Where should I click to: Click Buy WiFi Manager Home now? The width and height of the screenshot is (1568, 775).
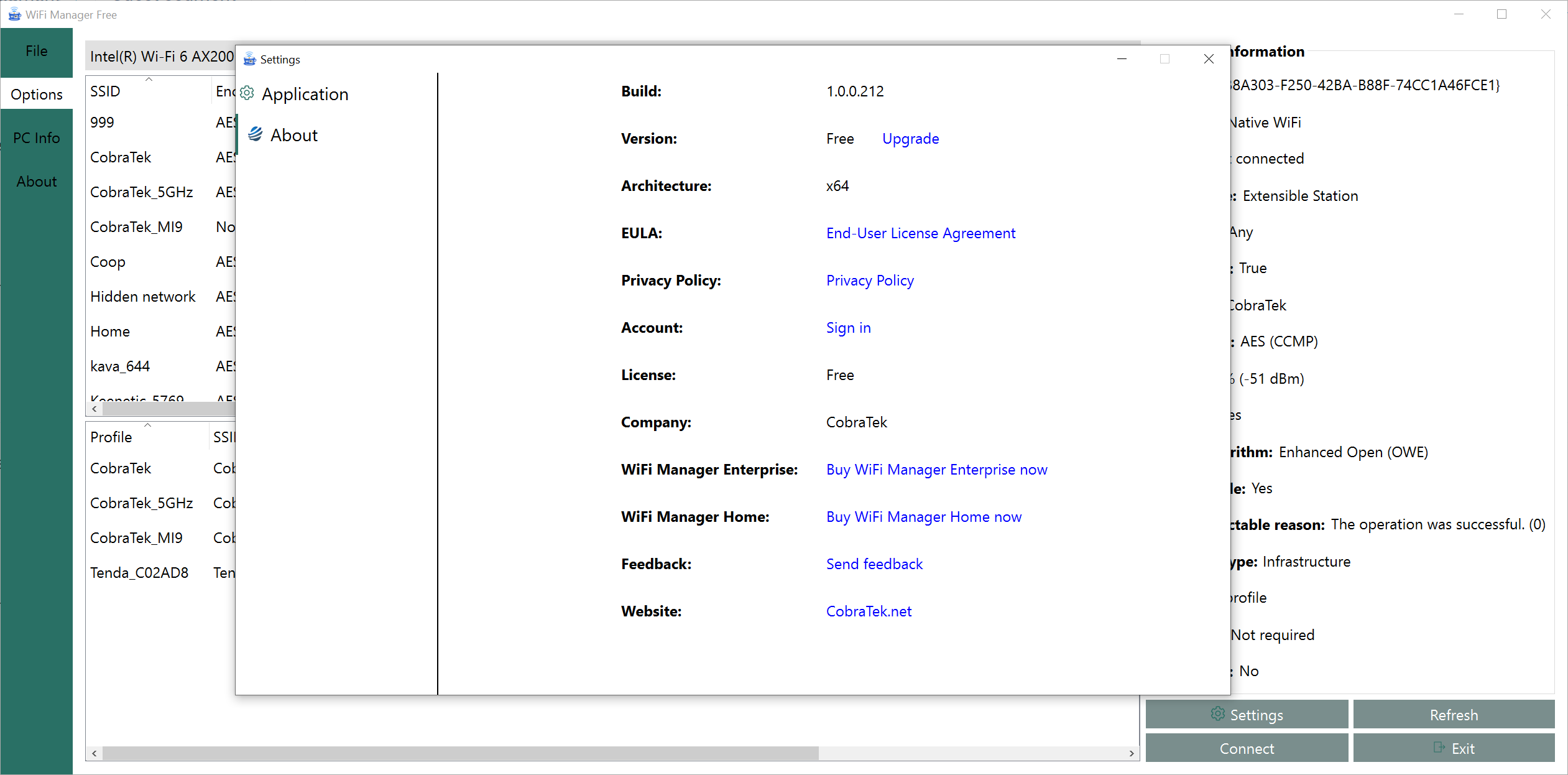924,517
